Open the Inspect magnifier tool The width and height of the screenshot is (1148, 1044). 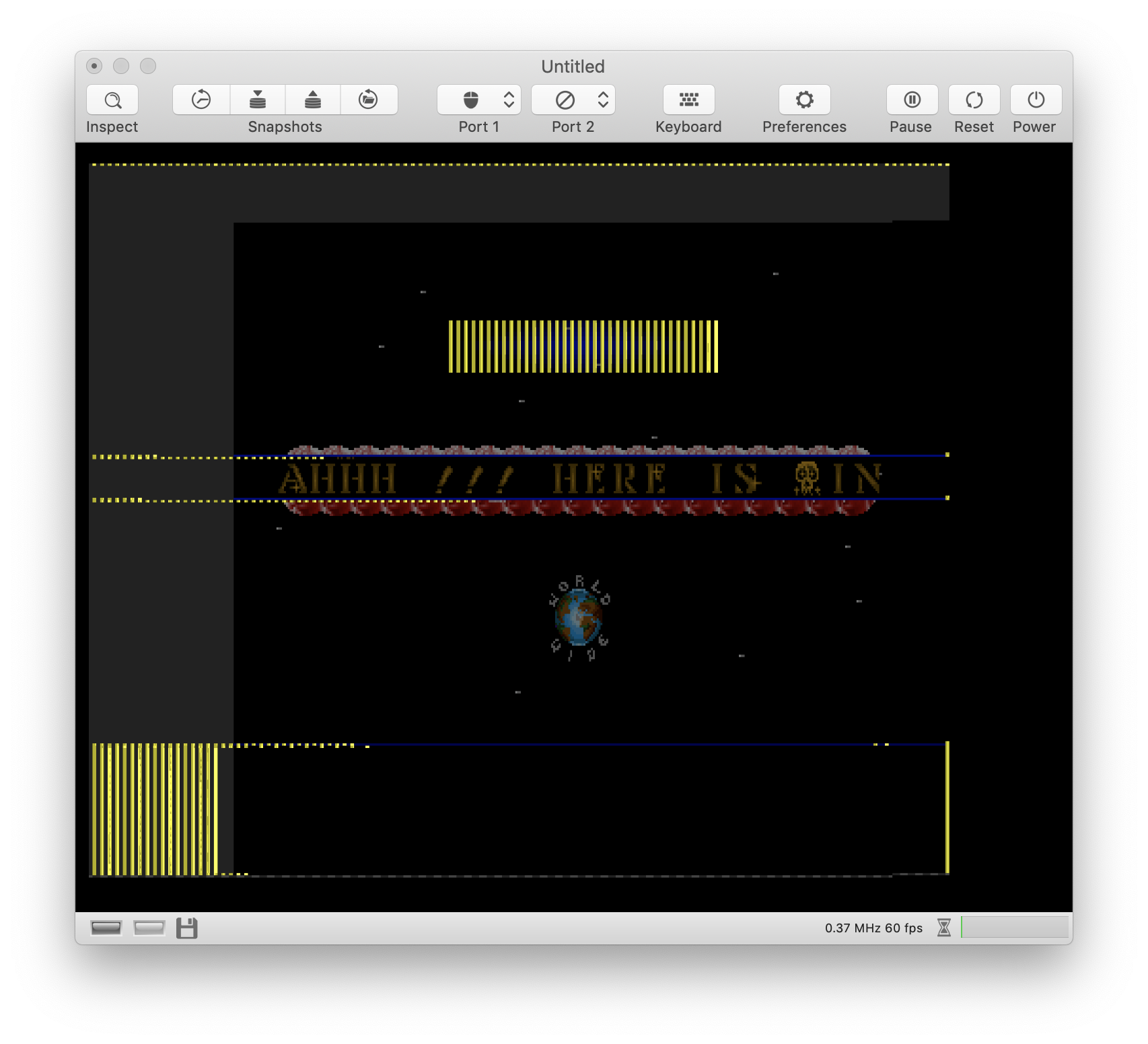click(112, 100)
